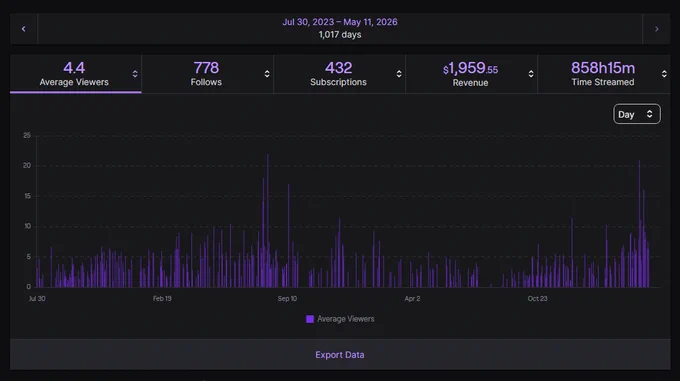This screenshot has height=381, width=680.
Task: Open Average Viewers metric switcher arrows
Action: (x=135, y=74)
